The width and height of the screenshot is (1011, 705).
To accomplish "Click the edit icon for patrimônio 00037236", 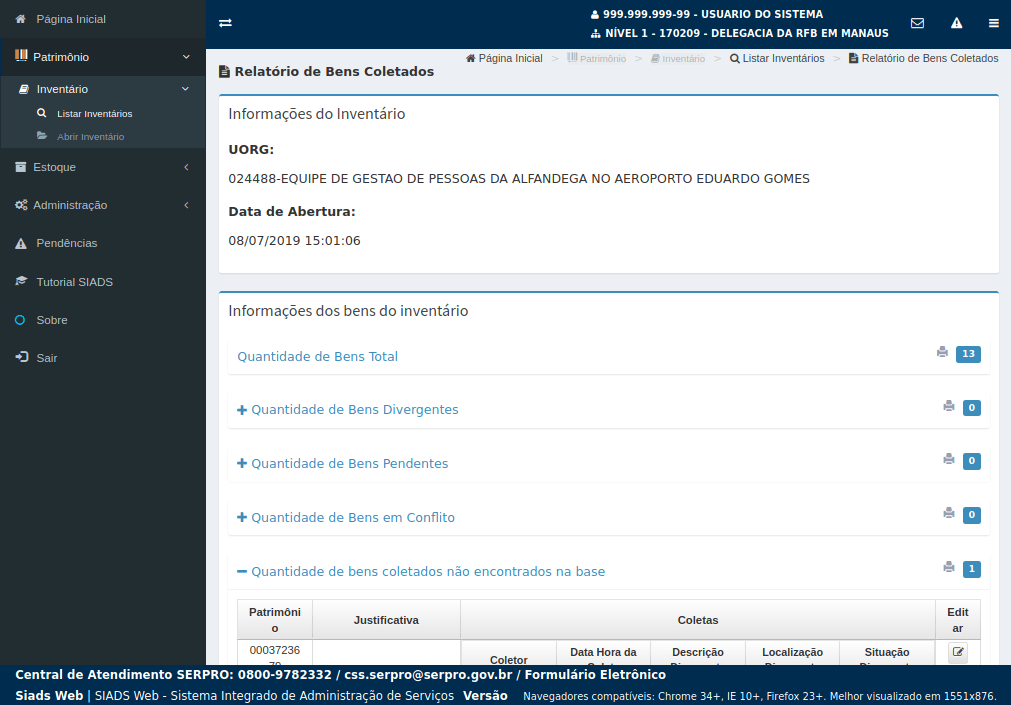I will (x=958, y=652).
